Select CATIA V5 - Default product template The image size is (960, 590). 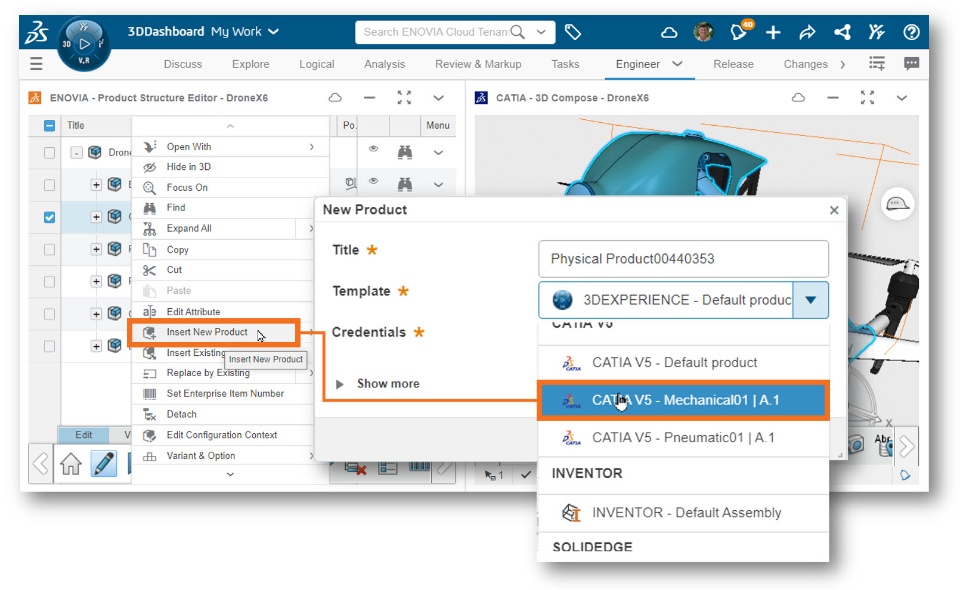point(683,363)
